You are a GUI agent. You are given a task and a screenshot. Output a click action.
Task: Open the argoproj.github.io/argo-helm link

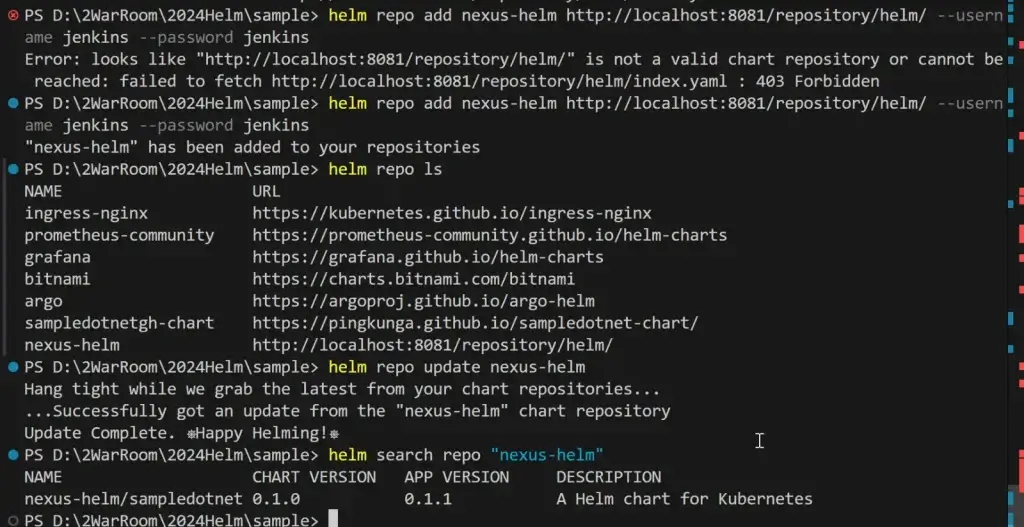click(x=423, y=301)
